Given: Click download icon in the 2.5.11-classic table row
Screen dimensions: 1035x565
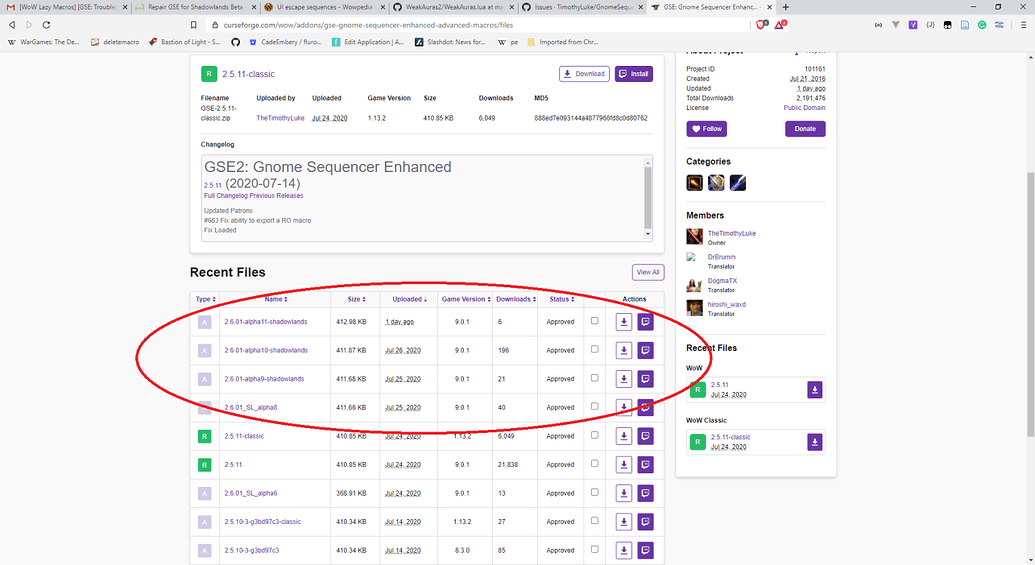Looking at the screenshot, I should 623,436.
